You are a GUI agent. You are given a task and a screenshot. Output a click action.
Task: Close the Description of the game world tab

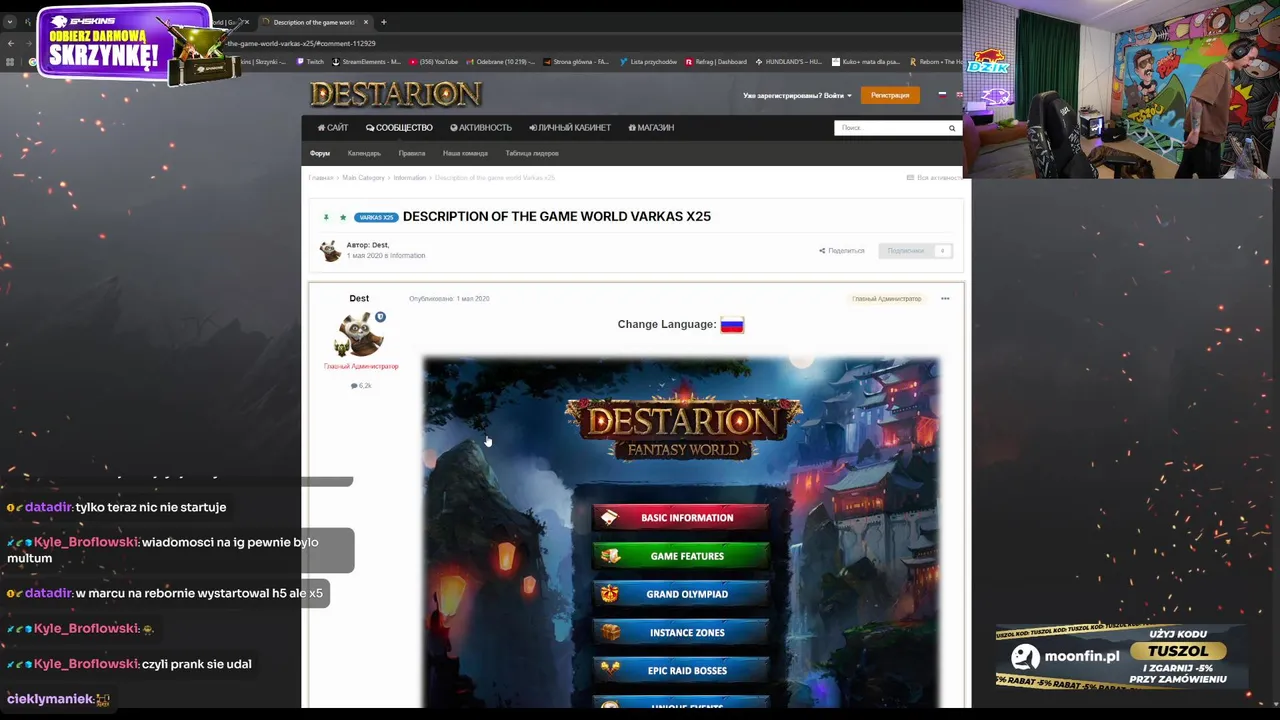tap(365, 22)
